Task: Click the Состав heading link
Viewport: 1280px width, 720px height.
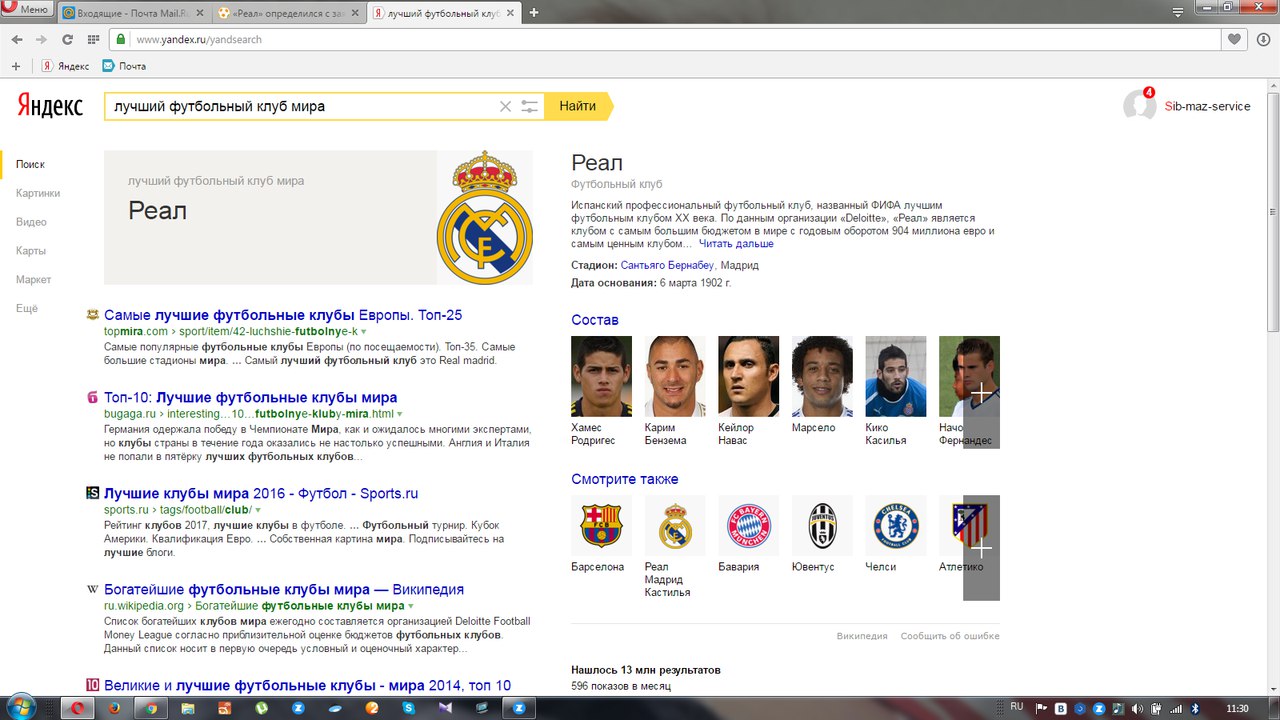Action: [x=595, y=320]
